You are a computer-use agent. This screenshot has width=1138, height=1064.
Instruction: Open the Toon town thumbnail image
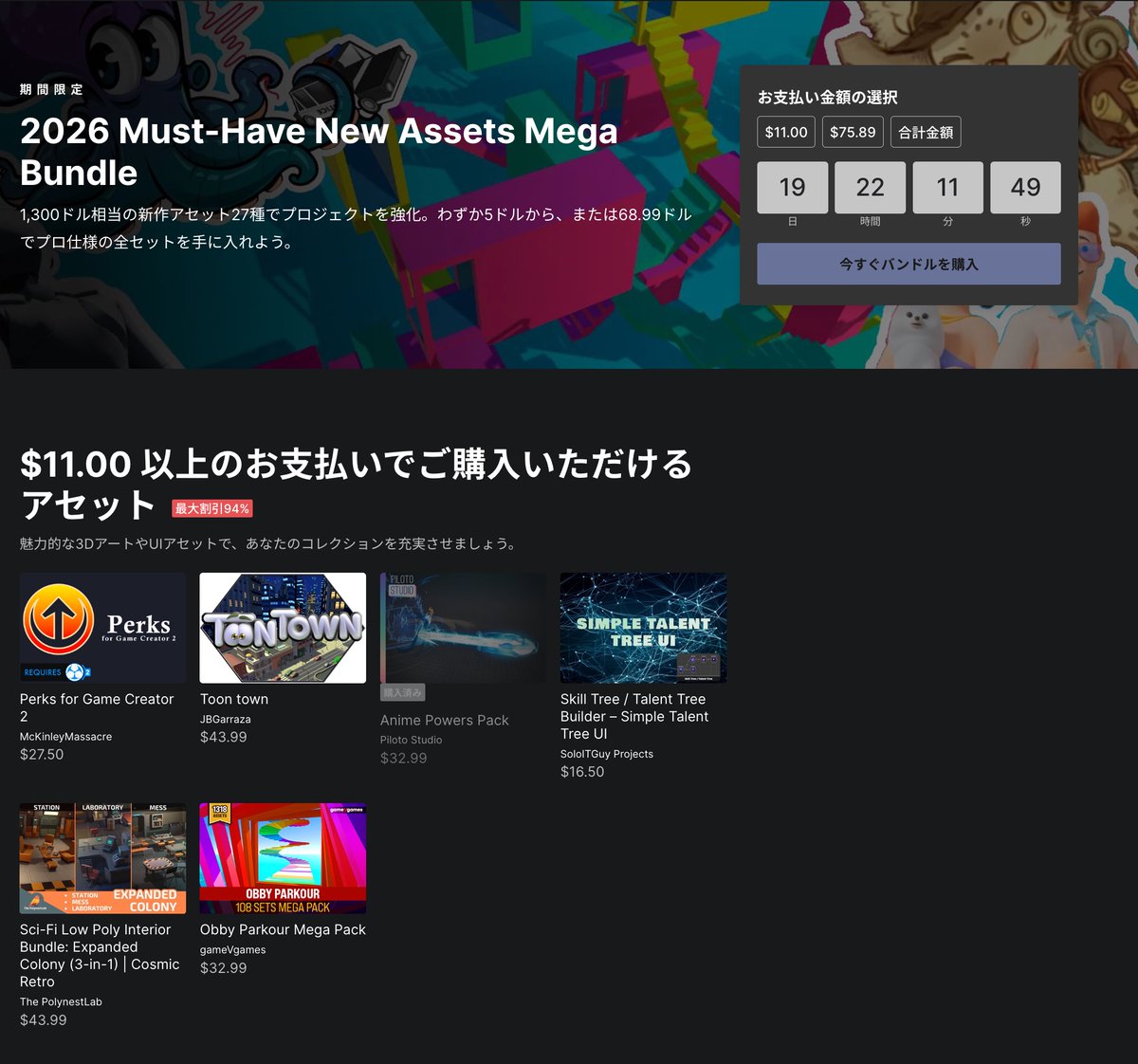283,628
